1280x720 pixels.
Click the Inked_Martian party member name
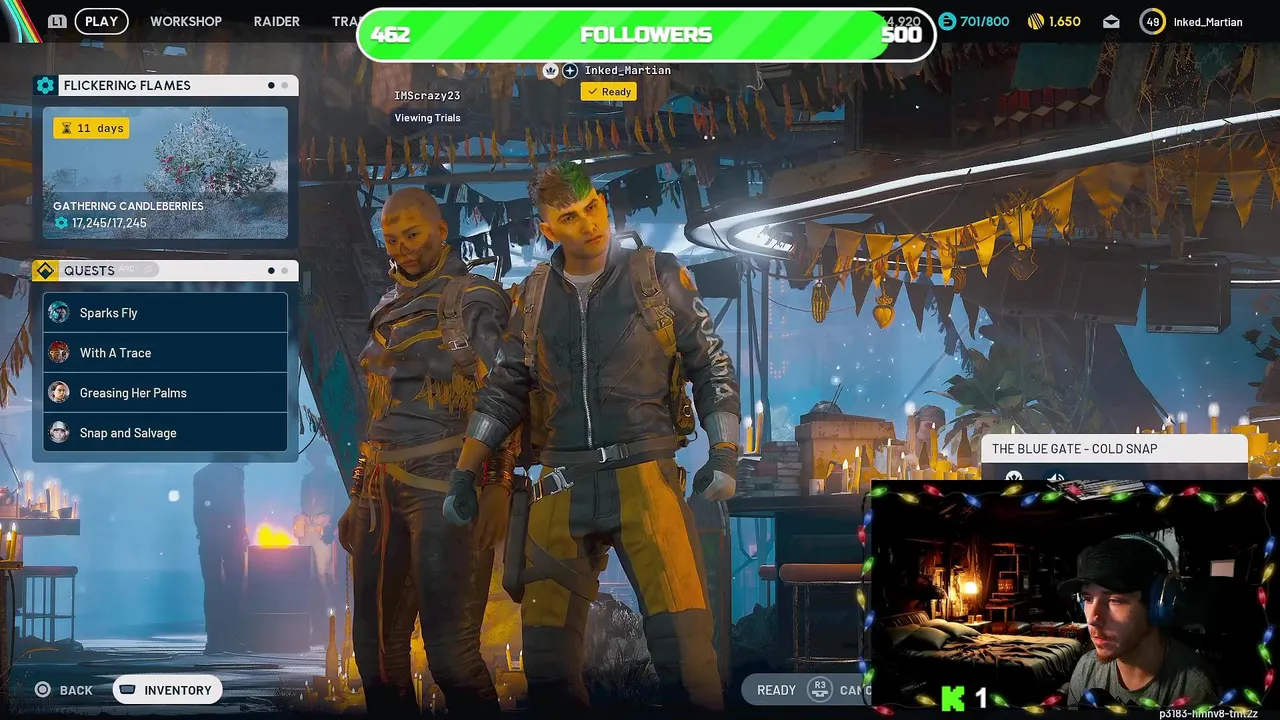click(627, 70)
